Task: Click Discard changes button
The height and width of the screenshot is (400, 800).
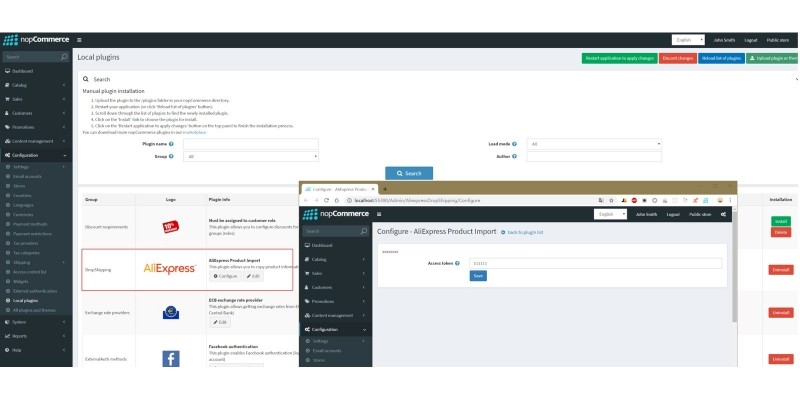Action: point(678,58)
